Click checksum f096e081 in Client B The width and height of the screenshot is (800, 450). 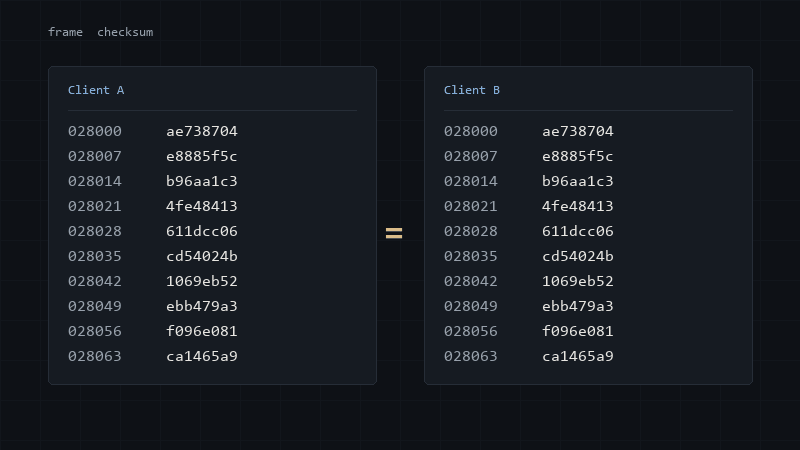tap(578, 331)
